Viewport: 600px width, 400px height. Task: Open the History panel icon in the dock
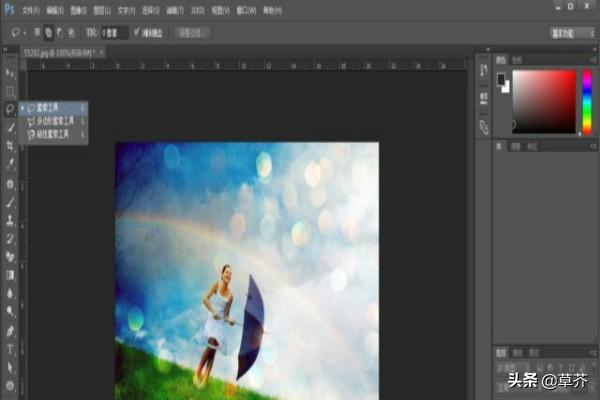484,71
